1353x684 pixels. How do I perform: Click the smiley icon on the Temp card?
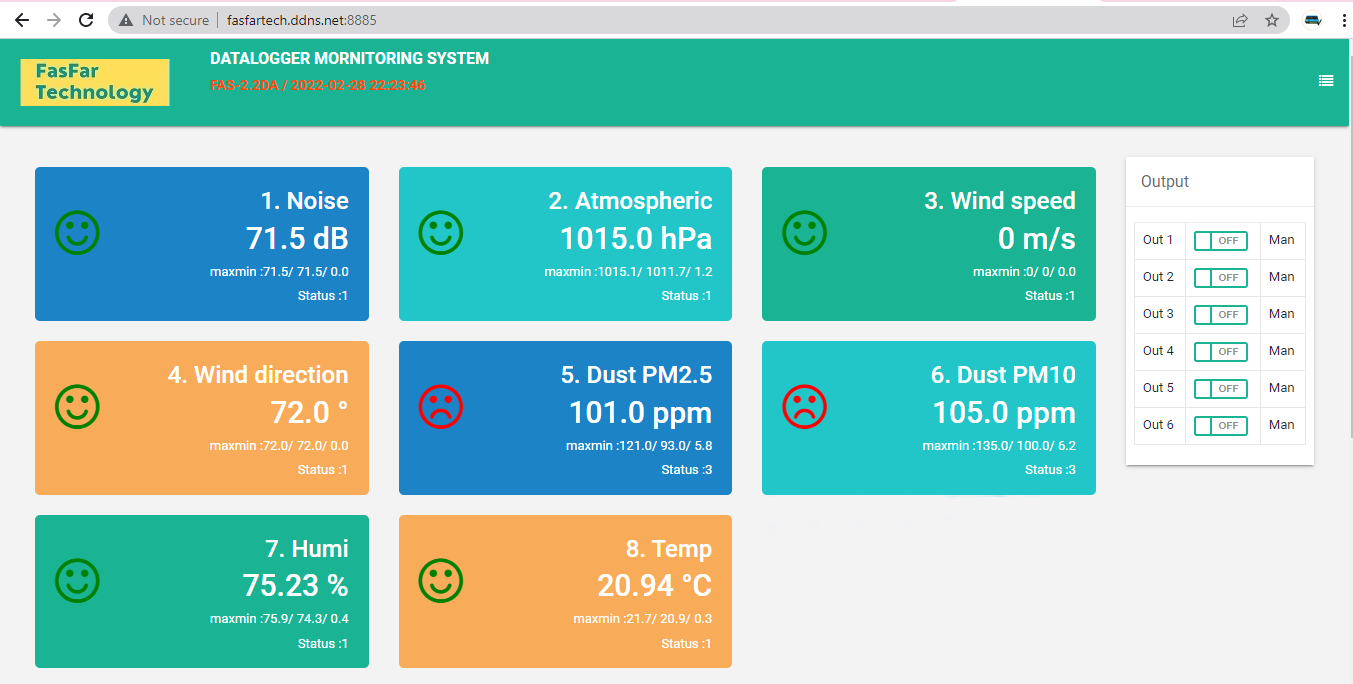[441, 580]
